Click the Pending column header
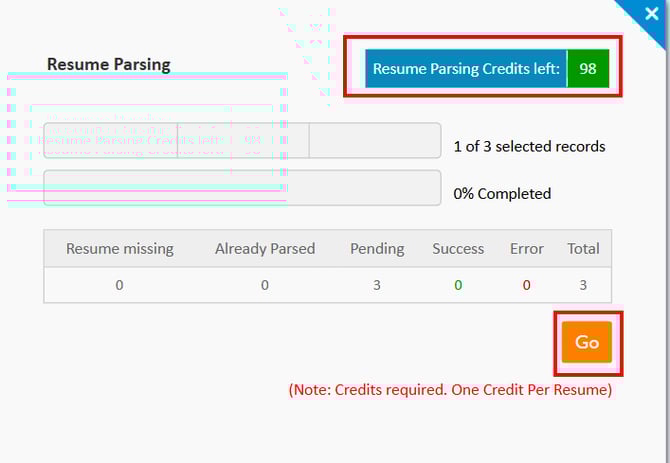The height and width of the screenshot is (463, 670). click(377, 249)
